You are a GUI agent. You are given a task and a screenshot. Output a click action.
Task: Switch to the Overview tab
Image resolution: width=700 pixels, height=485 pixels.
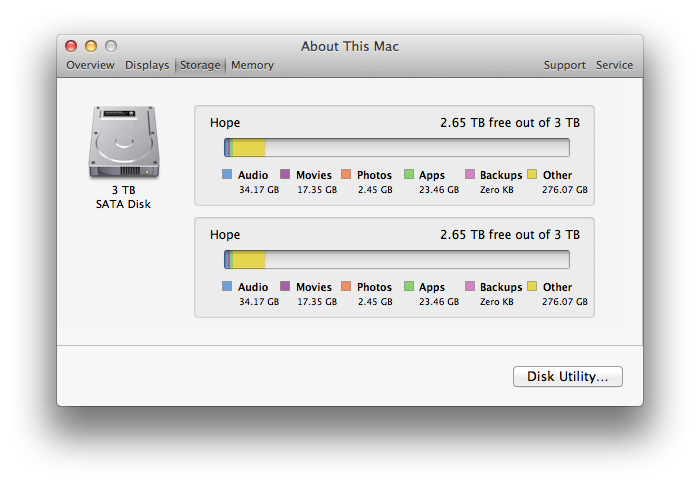point(90,65)
